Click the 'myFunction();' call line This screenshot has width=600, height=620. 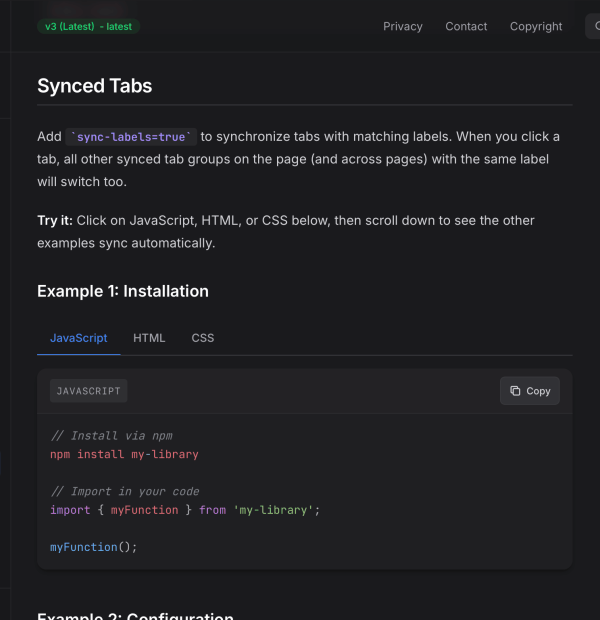coord(93,547)
